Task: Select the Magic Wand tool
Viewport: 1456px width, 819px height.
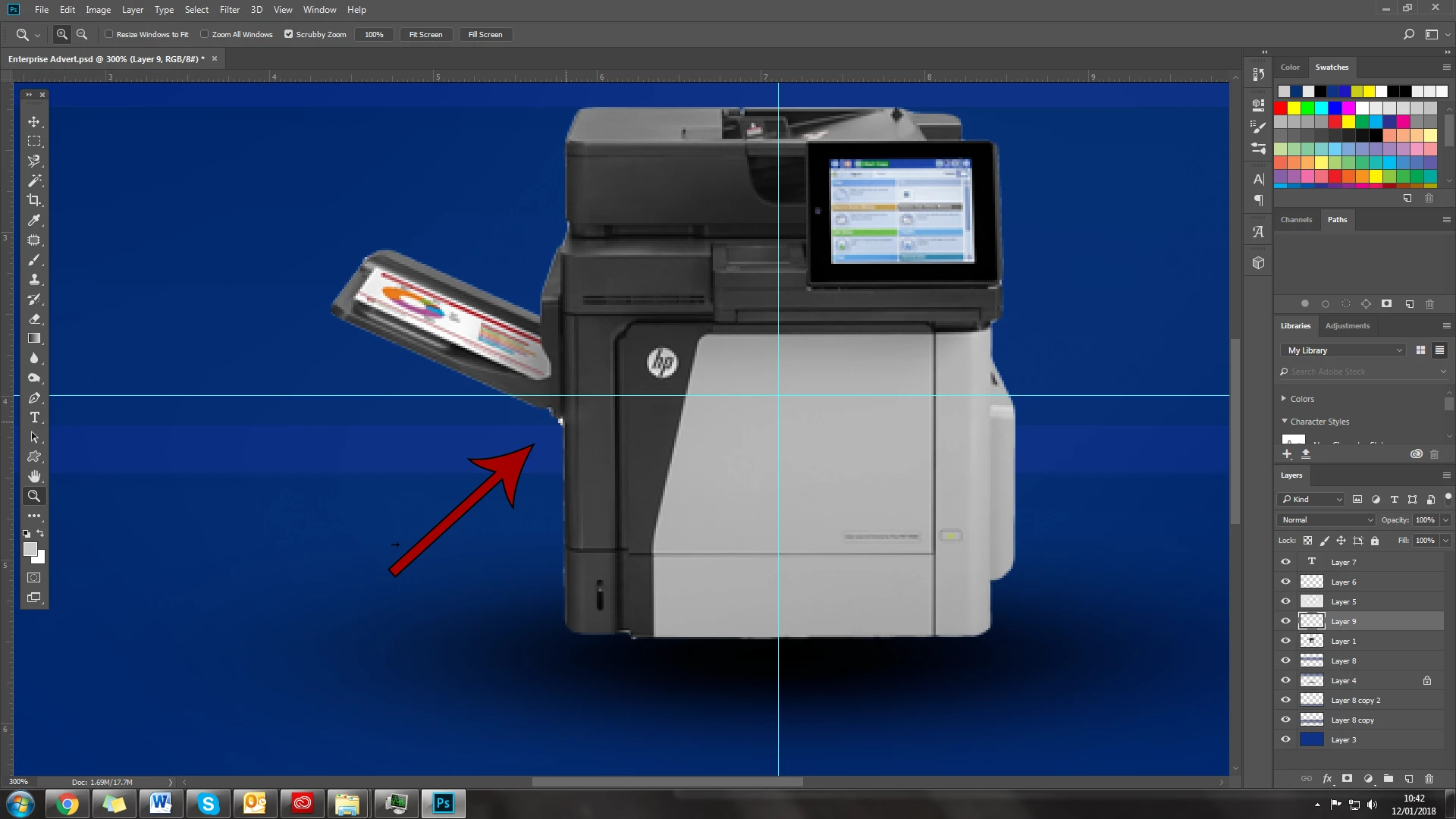Action: point(34,180)
